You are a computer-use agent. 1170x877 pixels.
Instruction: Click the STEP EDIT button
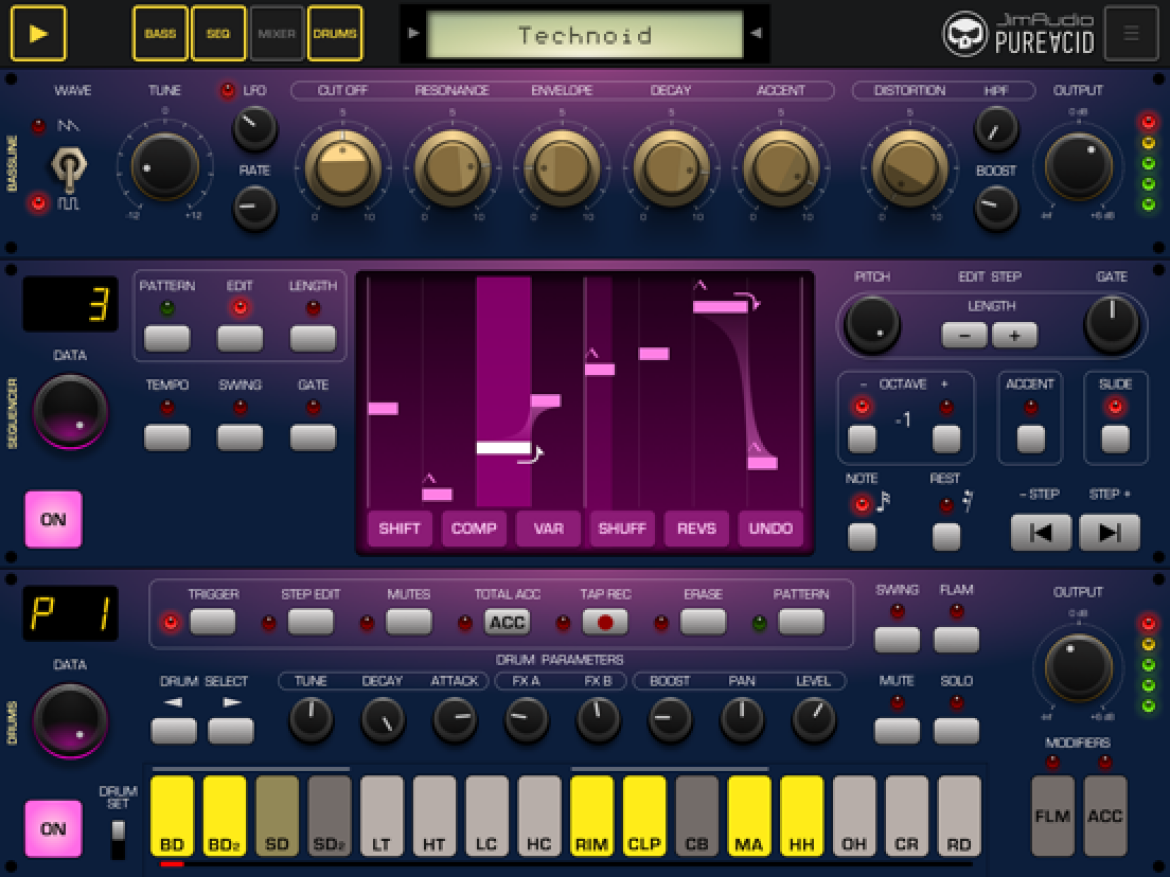tap(310, 622)
